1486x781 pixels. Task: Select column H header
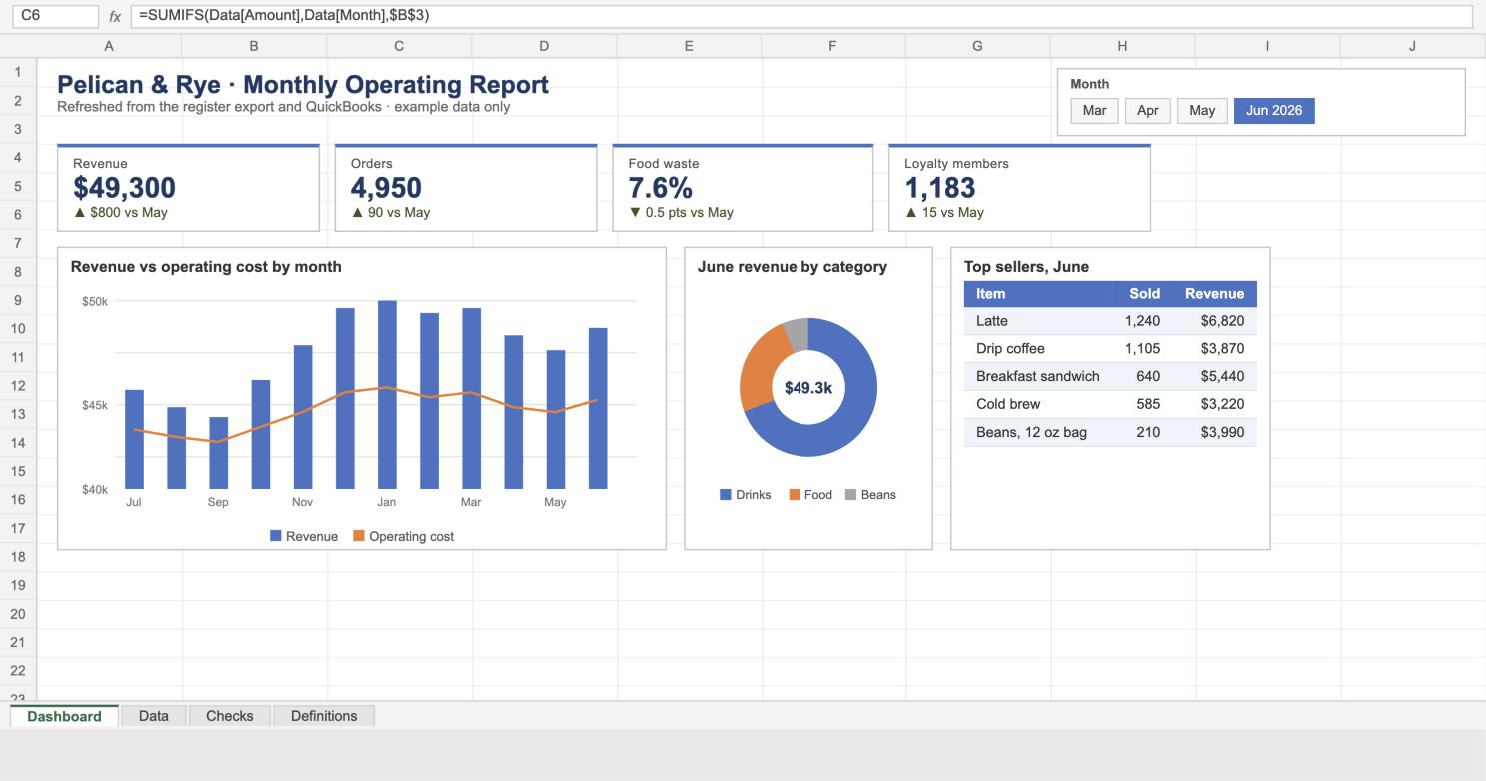click(x=1122, y=46)
